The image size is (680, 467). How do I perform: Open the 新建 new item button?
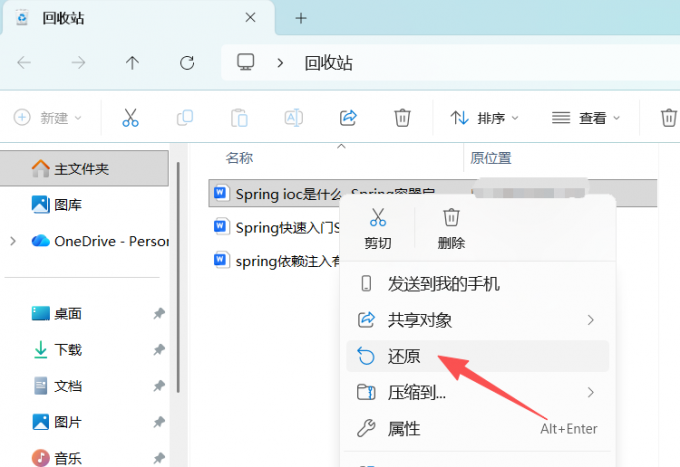(x=47, y=118)
